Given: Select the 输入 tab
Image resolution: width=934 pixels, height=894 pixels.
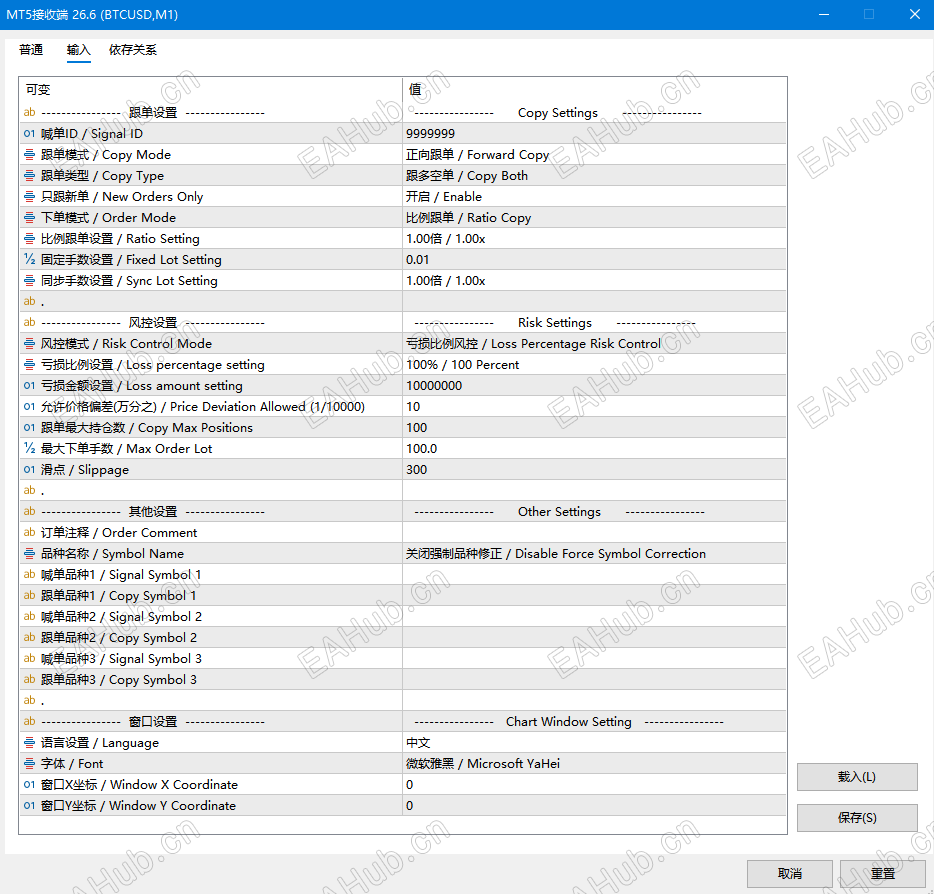Looking at the screenshot, I should pyautogui.click(x=79, y=50).
